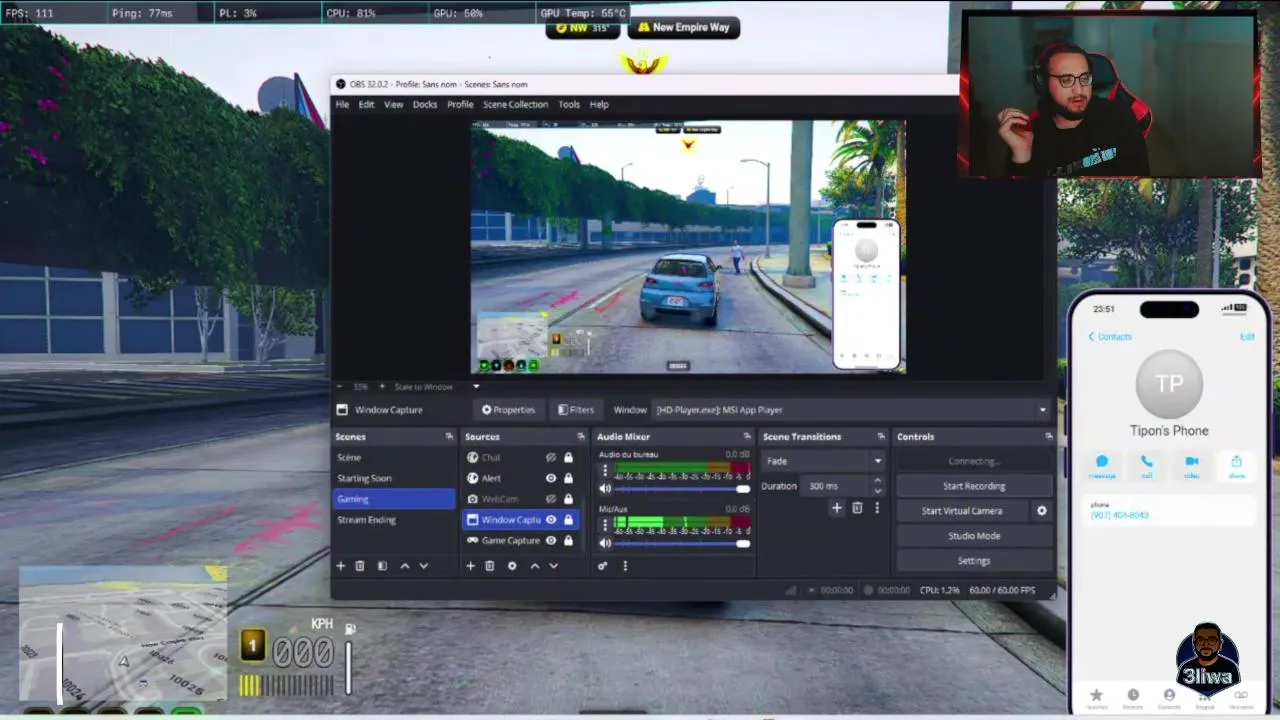Viewport: 1280px width, 720px height.
Task: Add a new source with plus icon
Action: (x=470, y=566)
